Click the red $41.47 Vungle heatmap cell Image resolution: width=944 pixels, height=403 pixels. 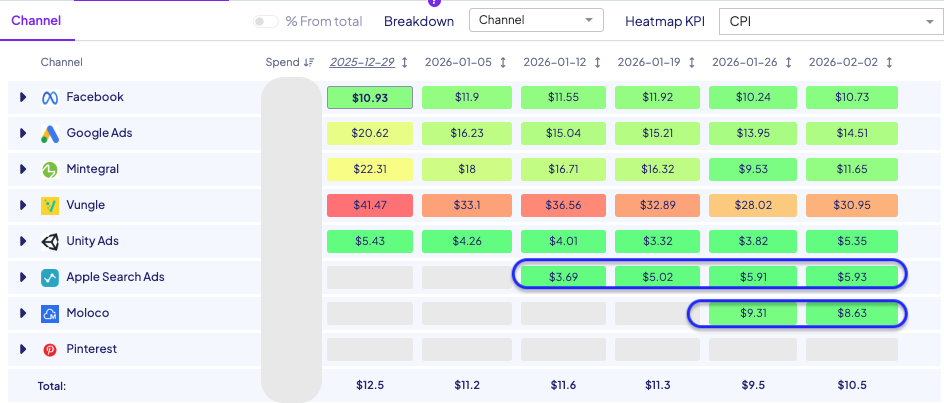(369, 205)
